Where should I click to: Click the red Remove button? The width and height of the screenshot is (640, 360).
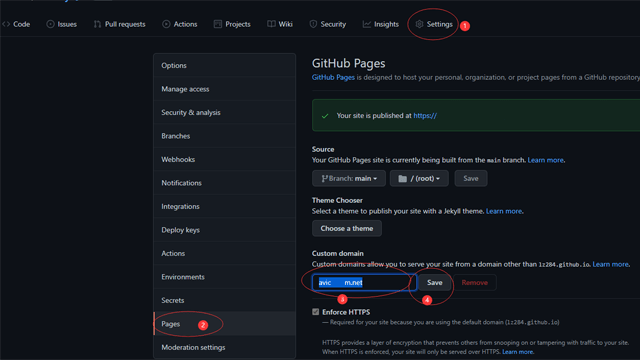(474, 282)
